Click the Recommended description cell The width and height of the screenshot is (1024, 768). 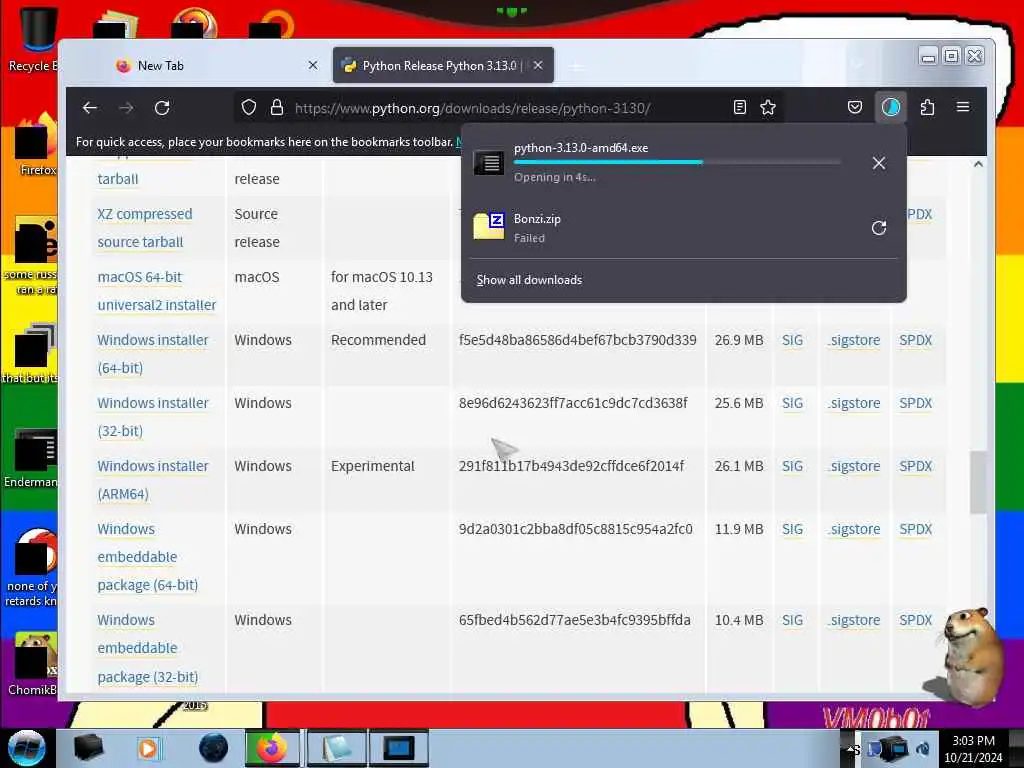click(378, 340)
